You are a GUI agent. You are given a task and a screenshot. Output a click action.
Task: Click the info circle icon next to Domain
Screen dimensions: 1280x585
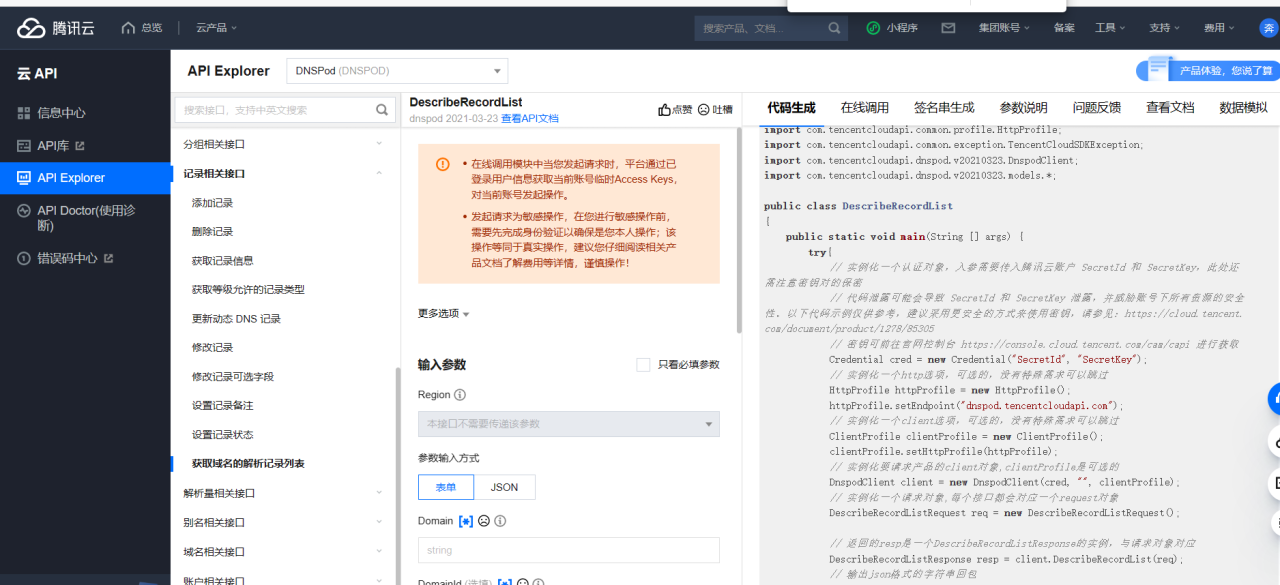coord(500,521)
